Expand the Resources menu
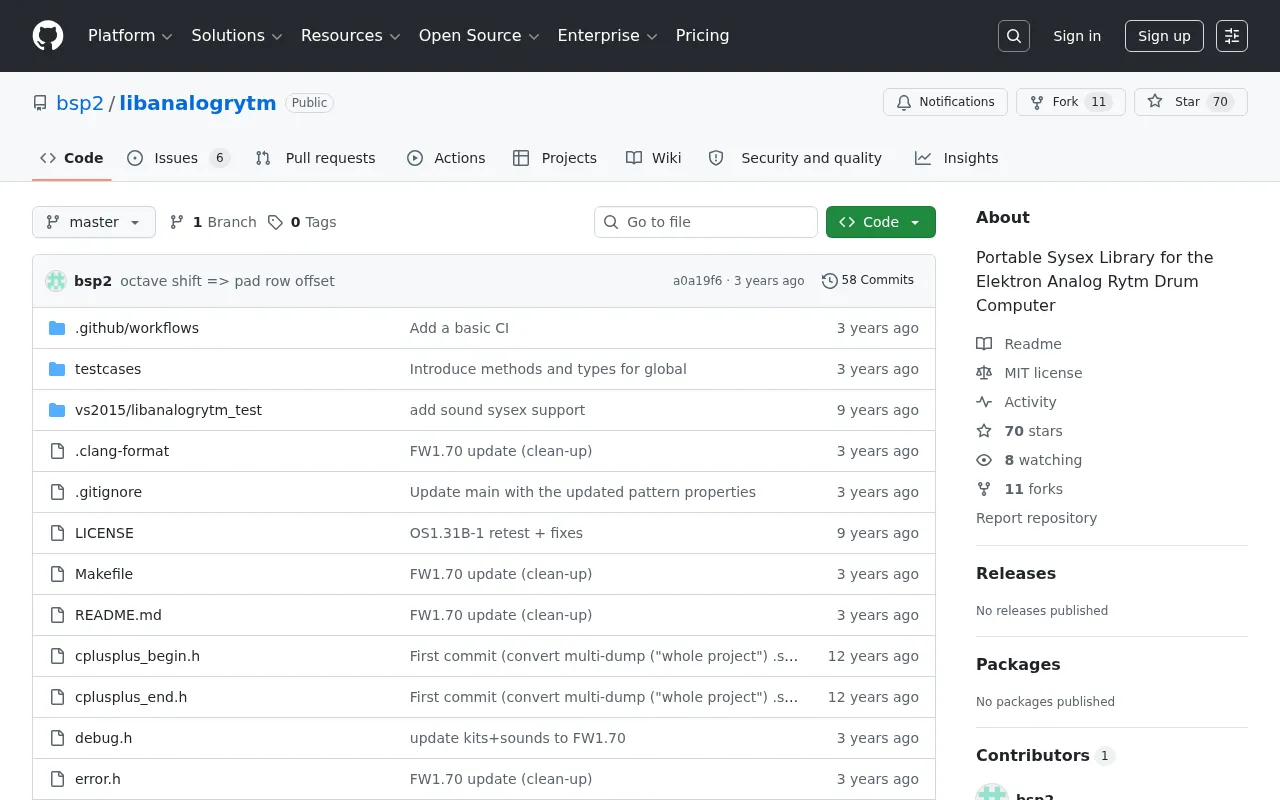Image resolution: width=1280 pixels, height=800 pixels. [351, 36]
